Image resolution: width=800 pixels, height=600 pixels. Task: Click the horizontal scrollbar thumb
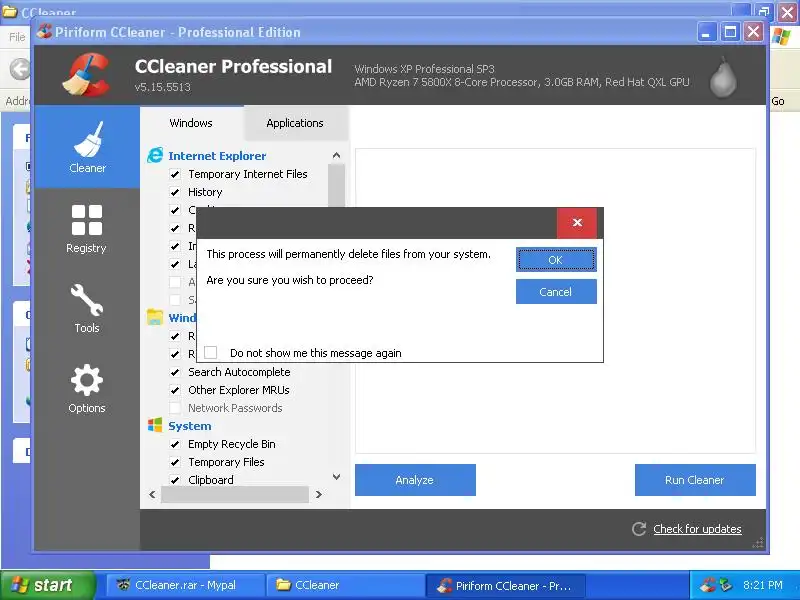(235, 494)
